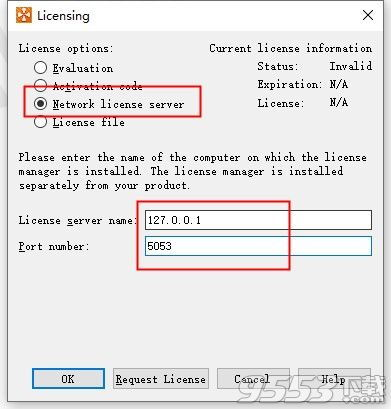Click the license manager instruction paragraph

point(193,171)
